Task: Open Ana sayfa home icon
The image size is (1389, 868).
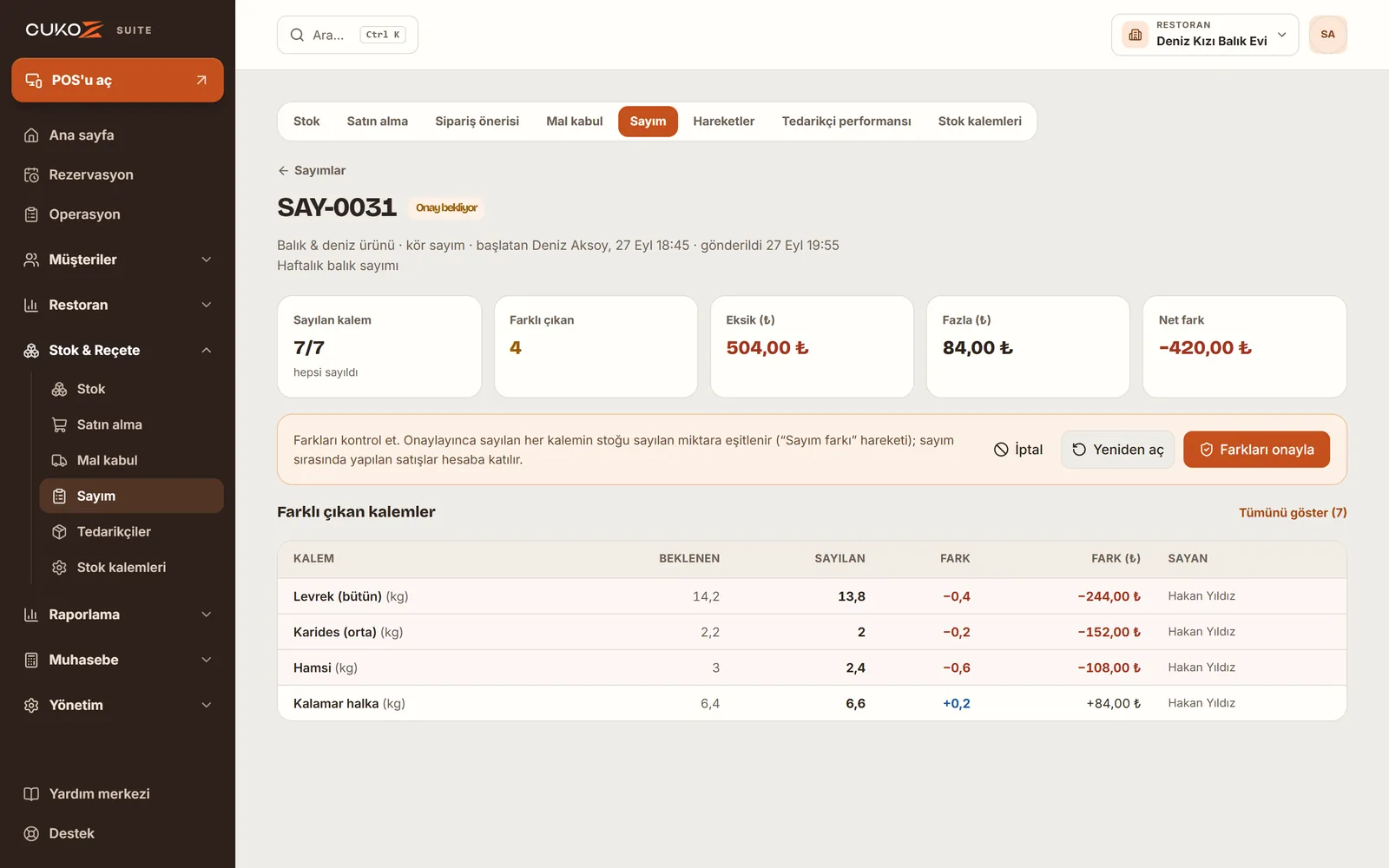Action: coord(31,135)
